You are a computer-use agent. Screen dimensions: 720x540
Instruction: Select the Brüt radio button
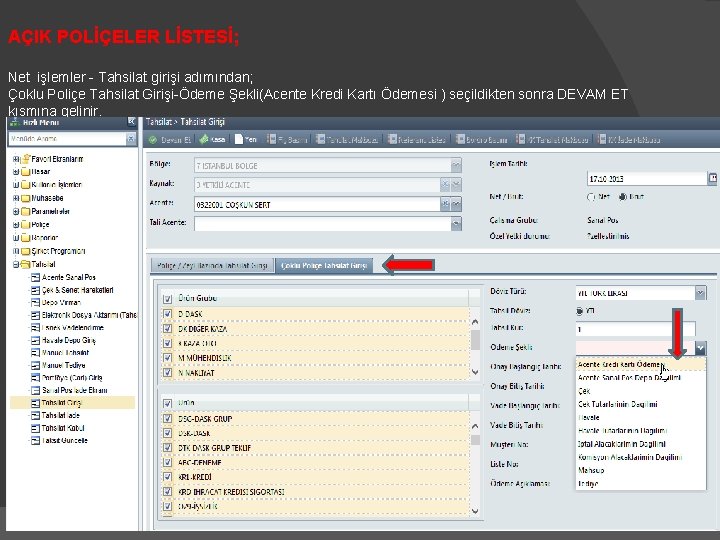[x=623, y=197]
